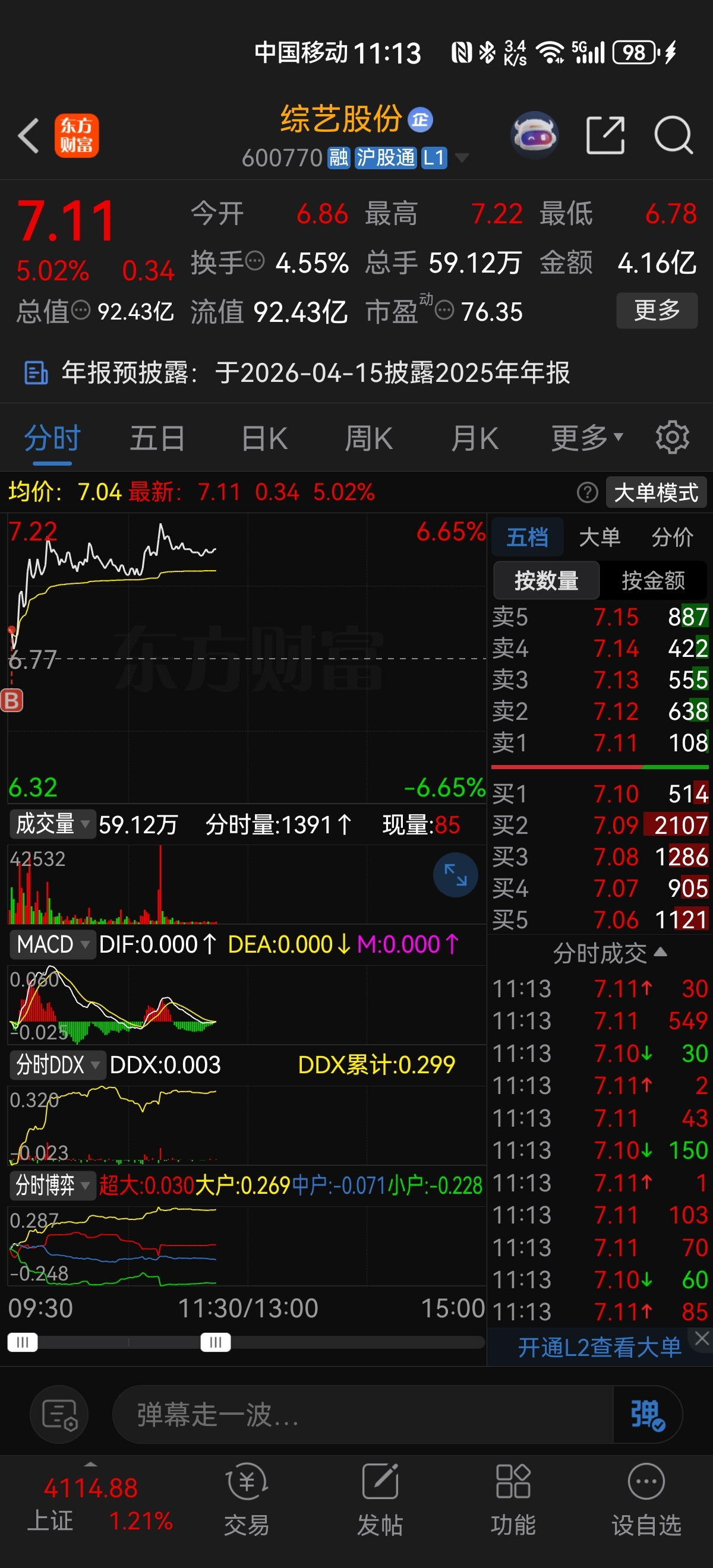Tap the 融 tag badge

339,158
